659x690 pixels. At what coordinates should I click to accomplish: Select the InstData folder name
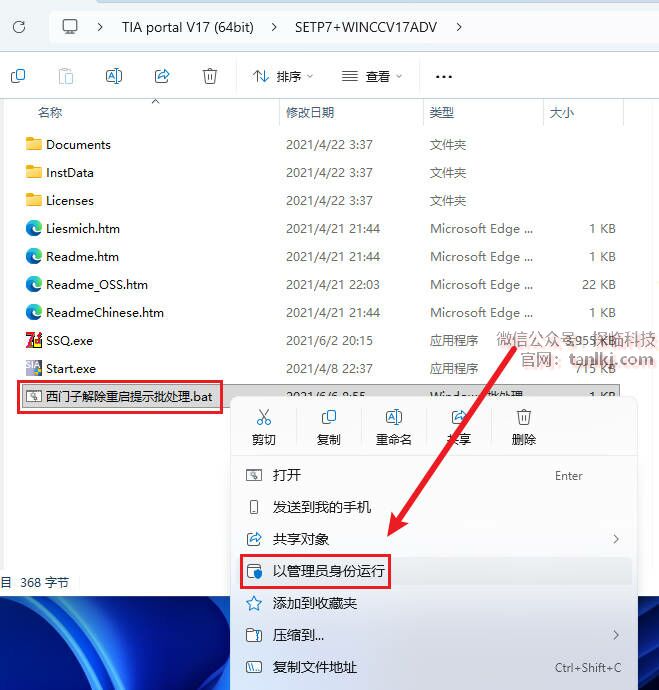70,172
